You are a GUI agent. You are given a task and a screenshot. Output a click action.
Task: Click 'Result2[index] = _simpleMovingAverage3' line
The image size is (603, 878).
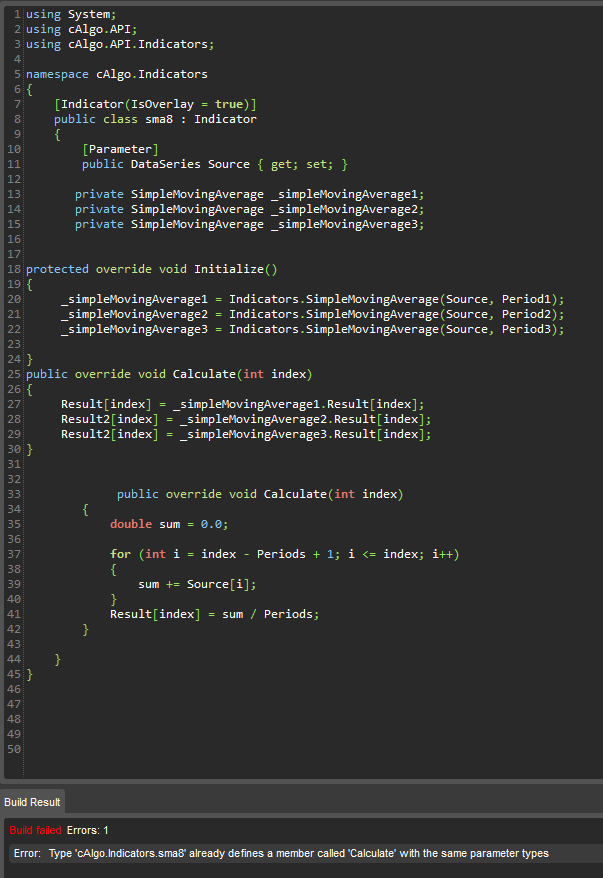pos(246,434)
